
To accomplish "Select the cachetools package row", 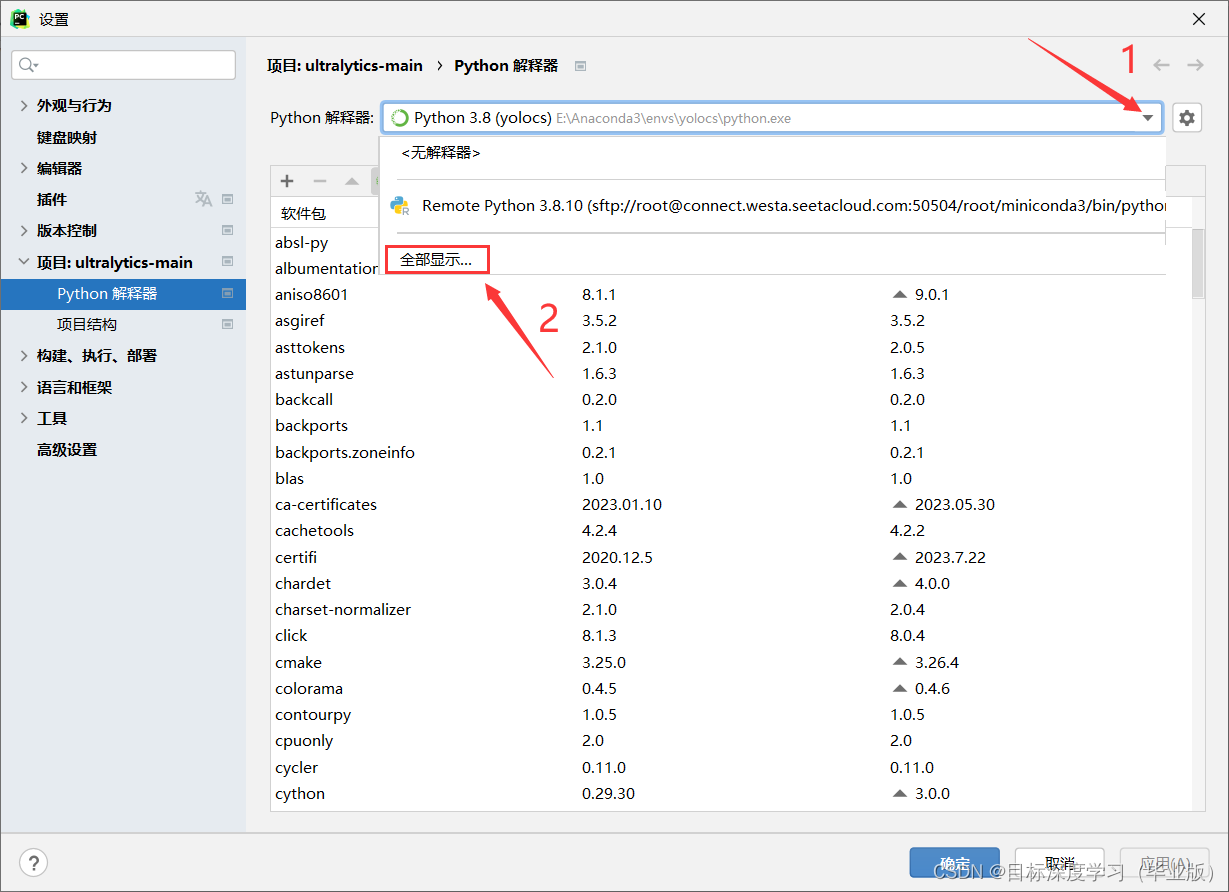I will click(x=731, y=530).
